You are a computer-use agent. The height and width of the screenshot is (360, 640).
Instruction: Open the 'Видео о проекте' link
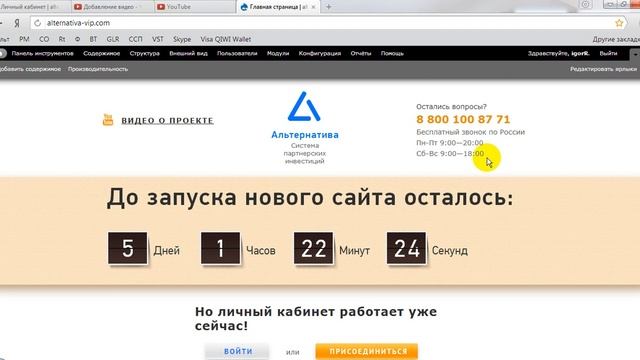tap(167, 120)
